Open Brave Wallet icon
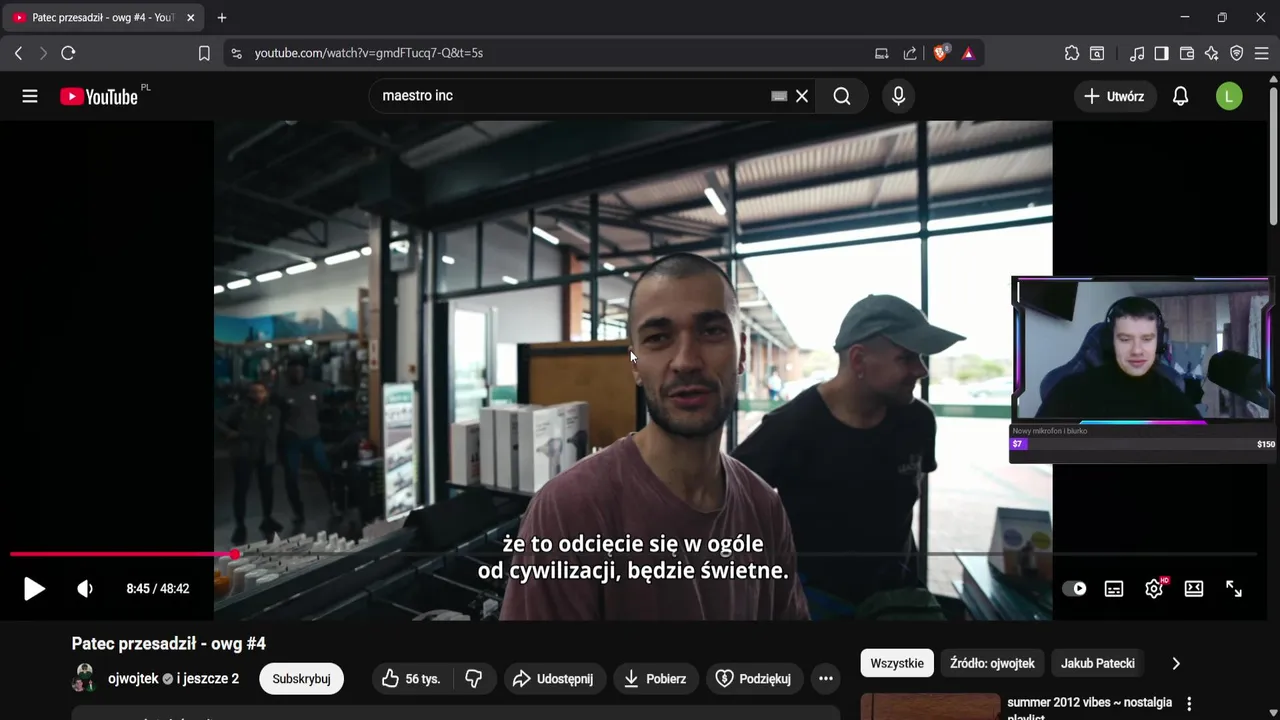 coord(1187,53)
